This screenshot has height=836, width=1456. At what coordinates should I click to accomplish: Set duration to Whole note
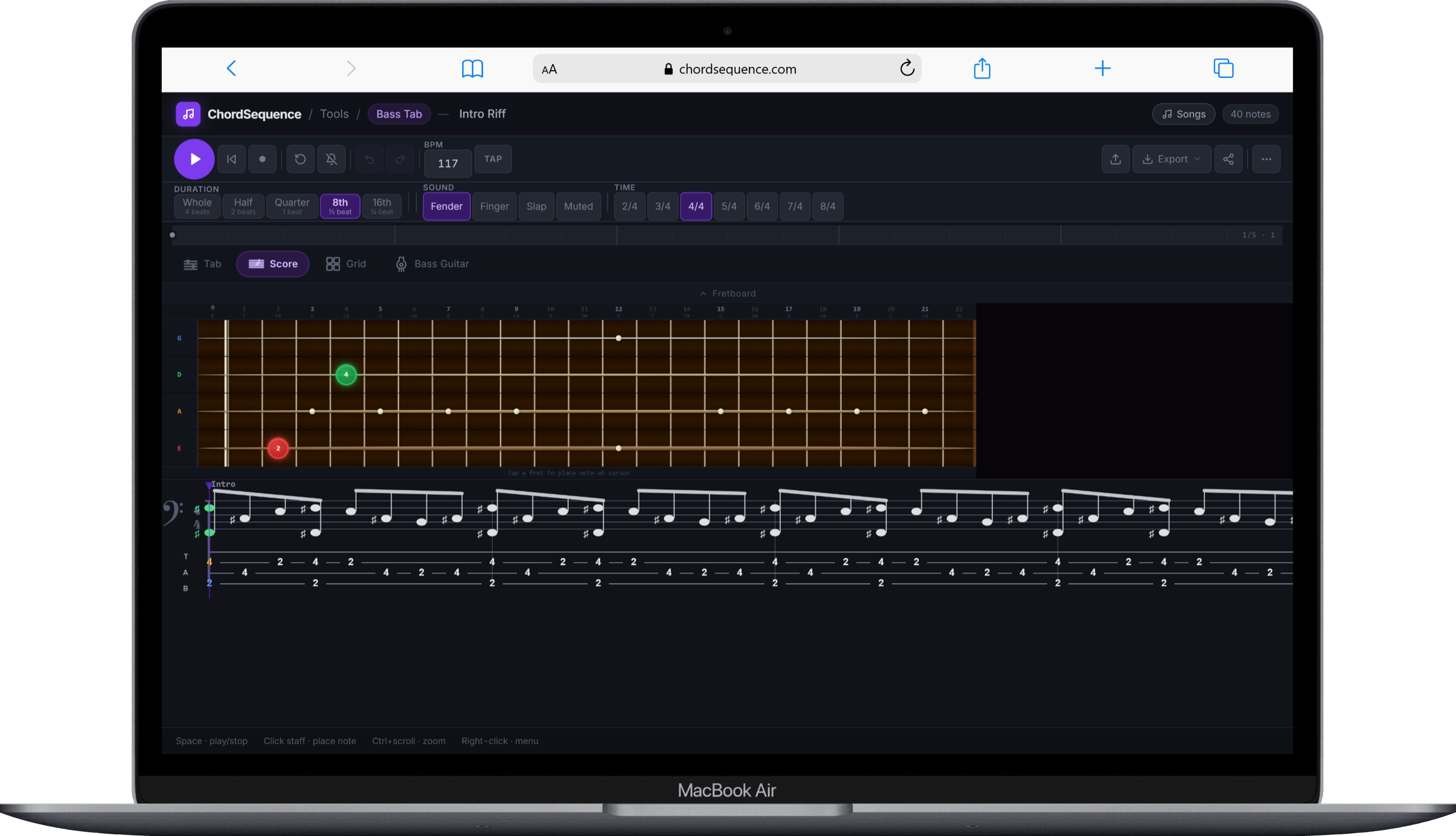pyautogui.click(x=197, y=206)
